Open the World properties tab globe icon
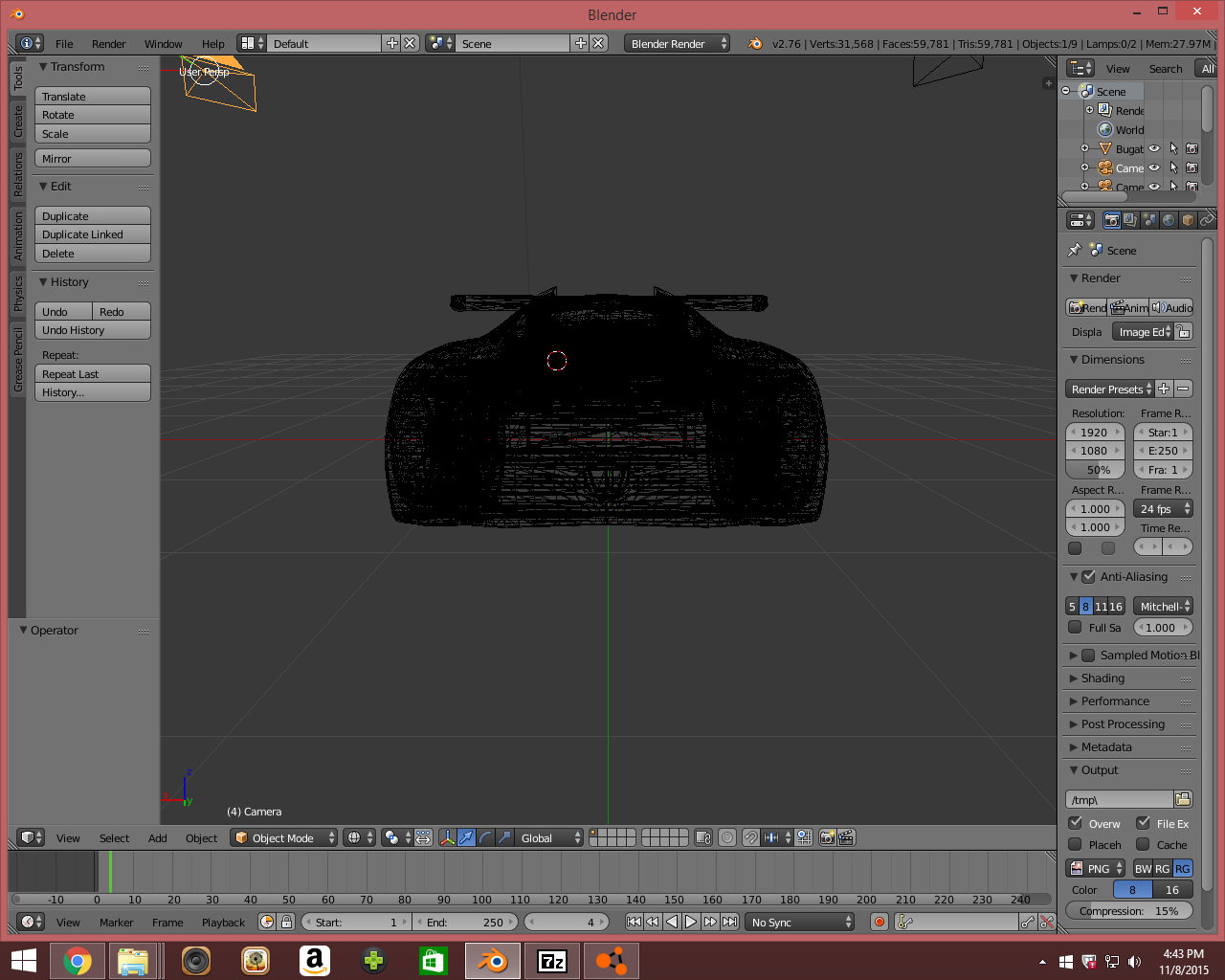The height and width of the screenshot is (980, 1225). point(1169,220)
